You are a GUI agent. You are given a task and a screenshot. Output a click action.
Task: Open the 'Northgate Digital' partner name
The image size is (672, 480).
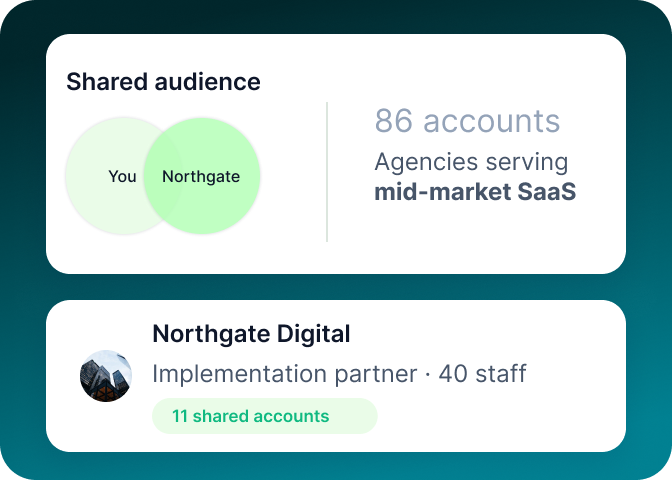[x=251, y=333]
